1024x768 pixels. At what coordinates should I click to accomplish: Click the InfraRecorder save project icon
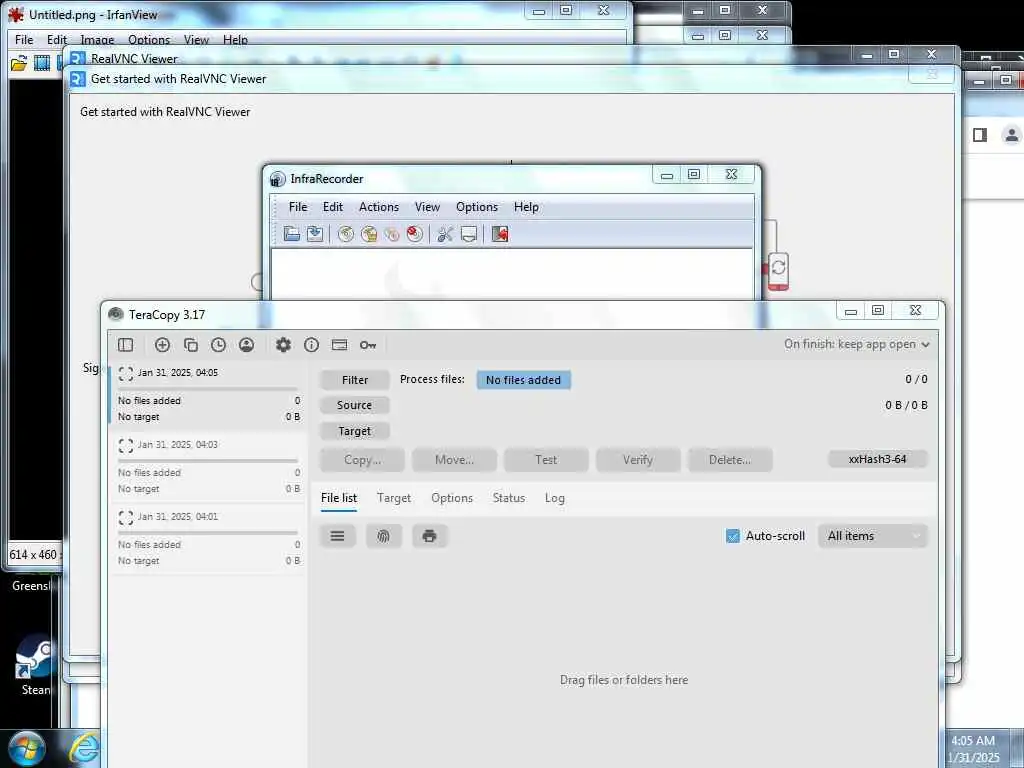pyautogui.click(x=315, y=234)
